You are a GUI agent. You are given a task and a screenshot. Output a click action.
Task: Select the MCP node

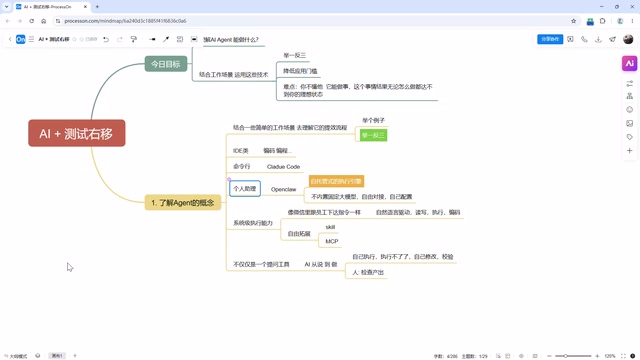[332, 241]
